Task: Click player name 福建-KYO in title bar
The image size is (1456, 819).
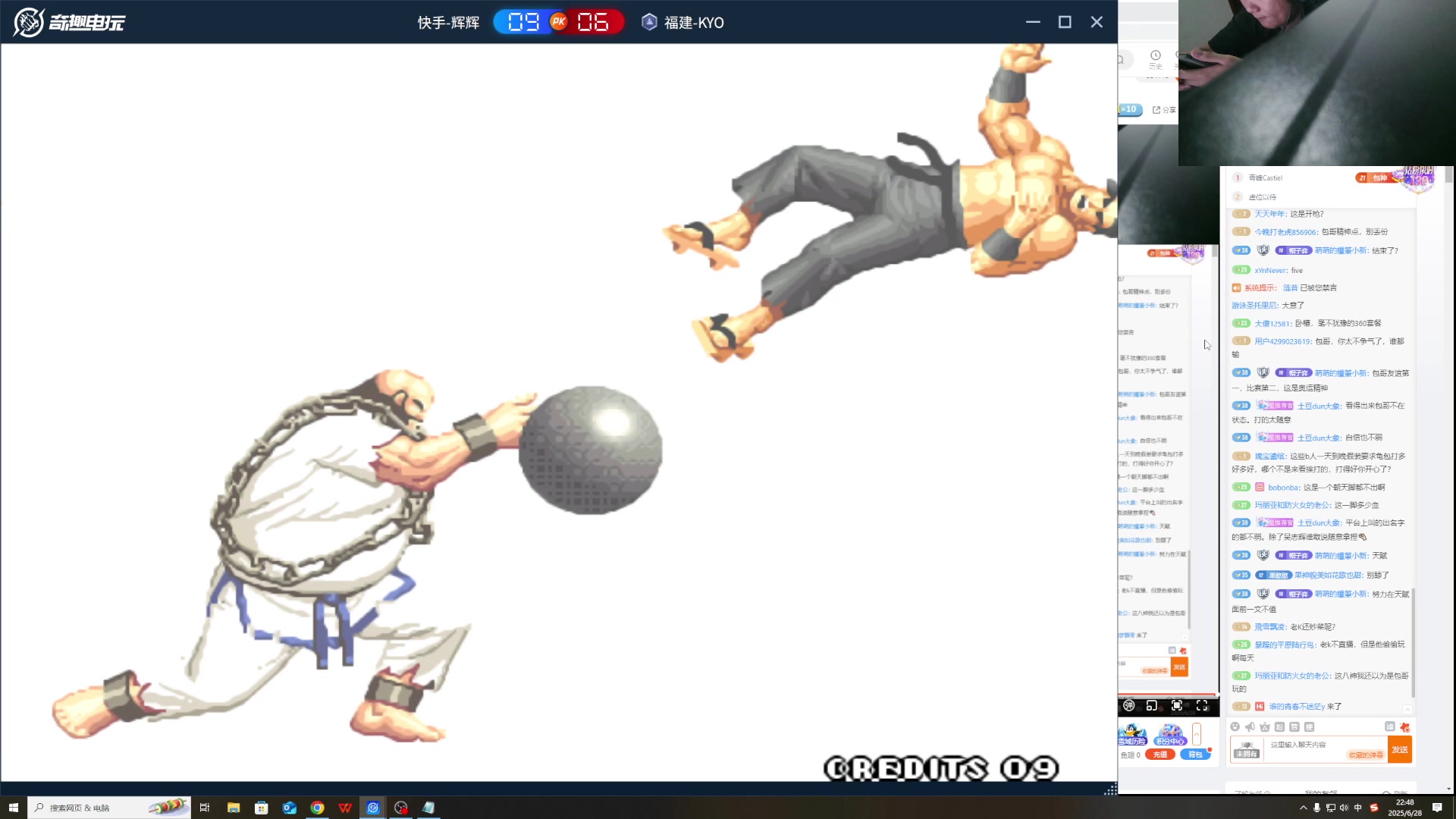Action: 694,23
